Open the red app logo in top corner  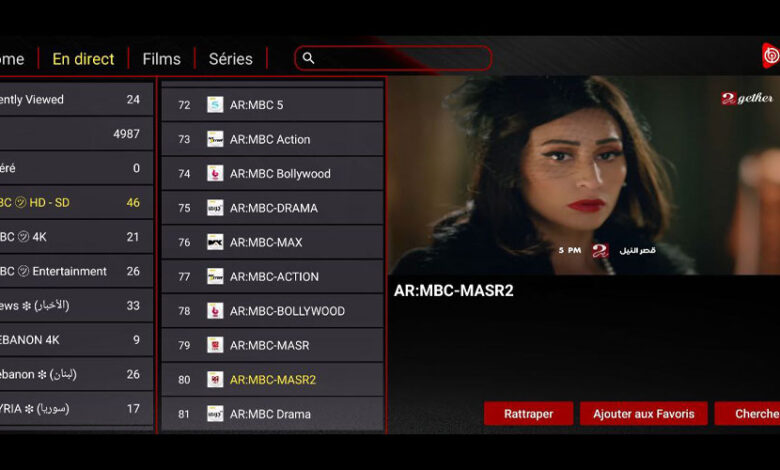coord(770,56)
